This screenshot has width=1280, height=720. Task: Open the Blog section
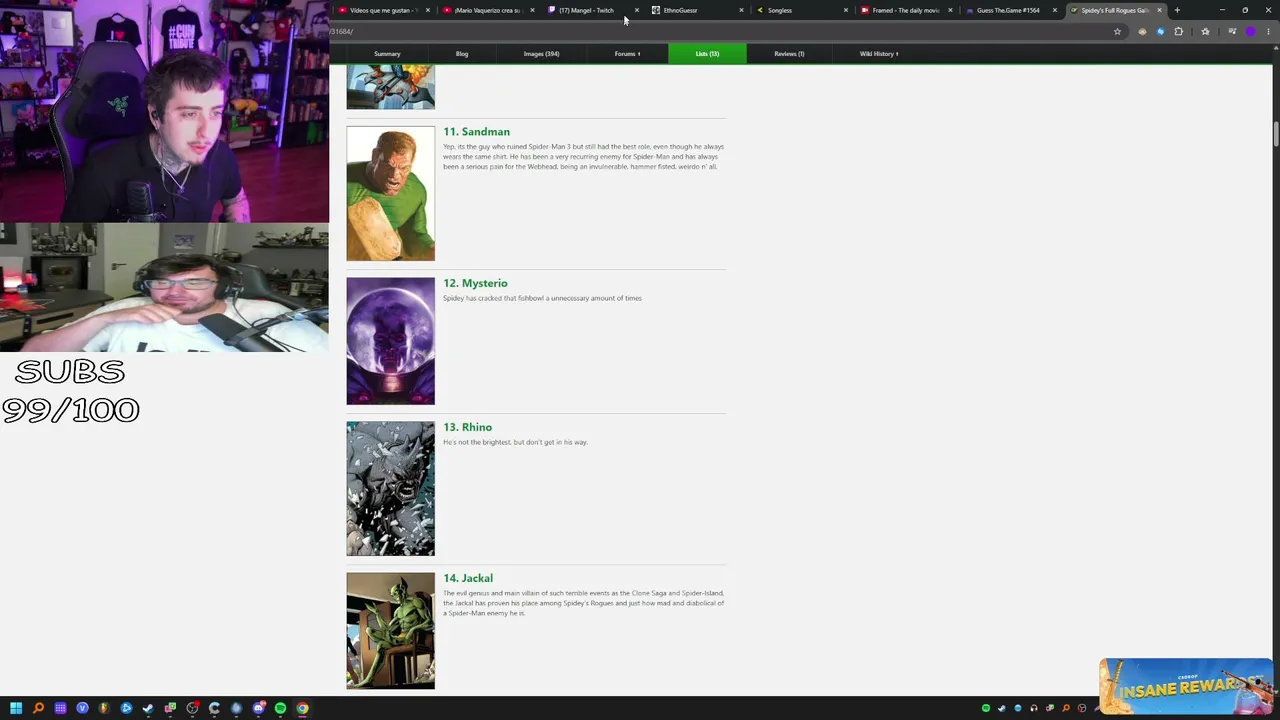point(462,54)
